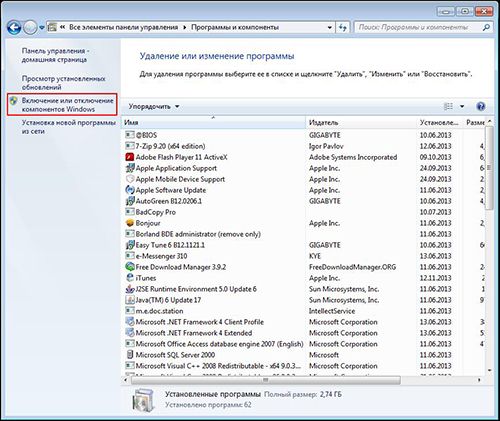Open breadcrumb arrow after Все элементы панели управления
Image resolution: width=500 pixels, height=421 pixels.
(184, 28)
